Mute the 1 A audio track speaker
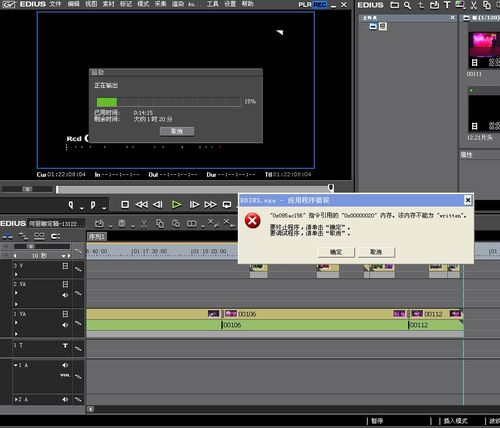Screen dimensions: 500x428 click(x=65, y=365)
